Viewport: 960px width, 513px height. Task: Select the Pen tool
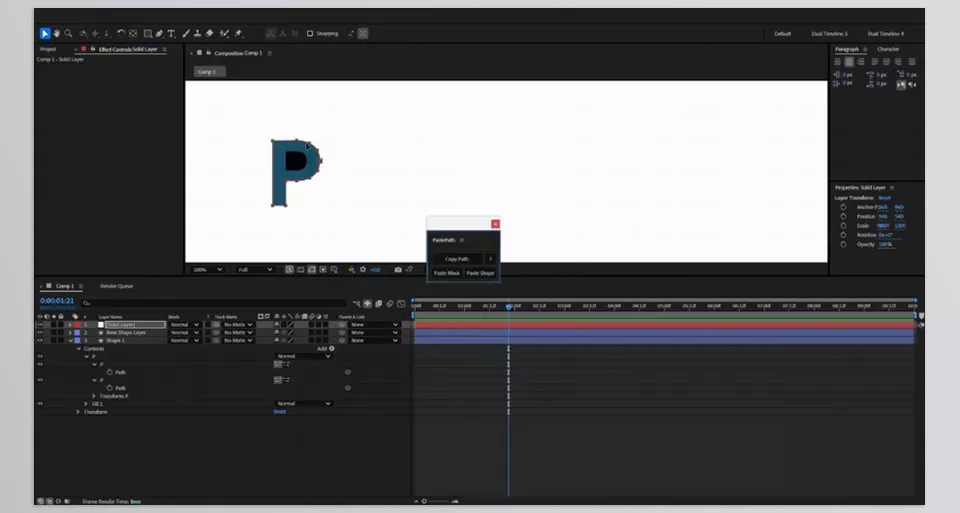(159, 34)
